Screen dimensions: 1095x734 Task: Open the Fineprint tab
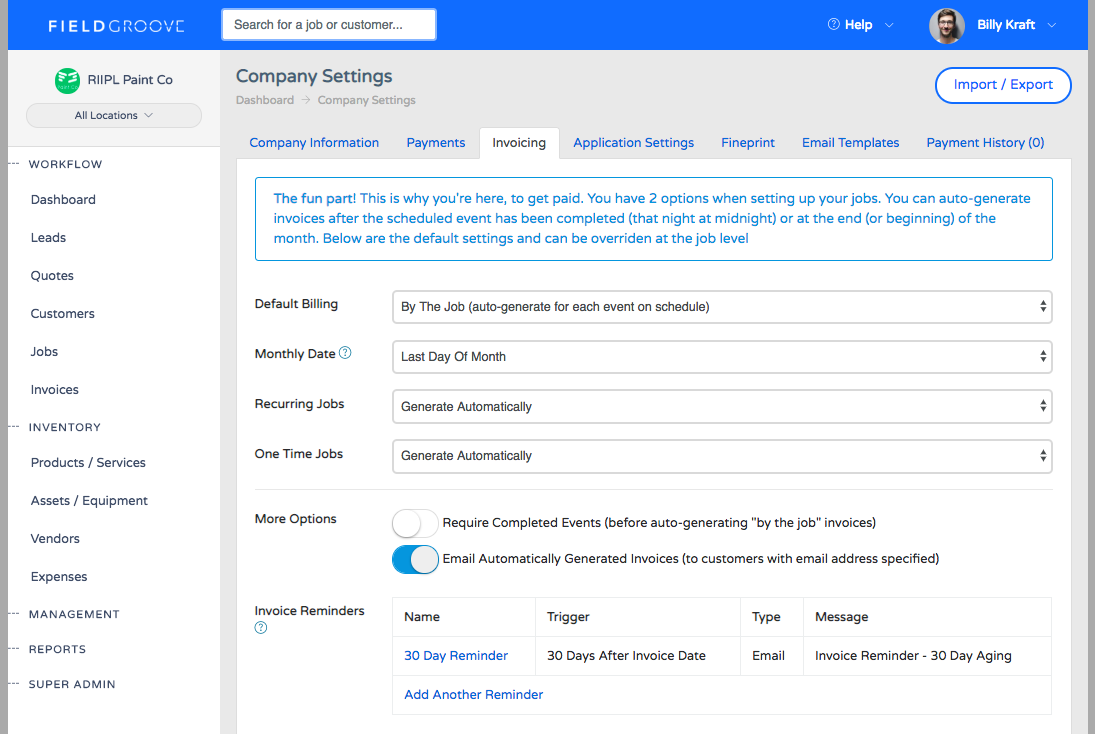pos(748,142)
